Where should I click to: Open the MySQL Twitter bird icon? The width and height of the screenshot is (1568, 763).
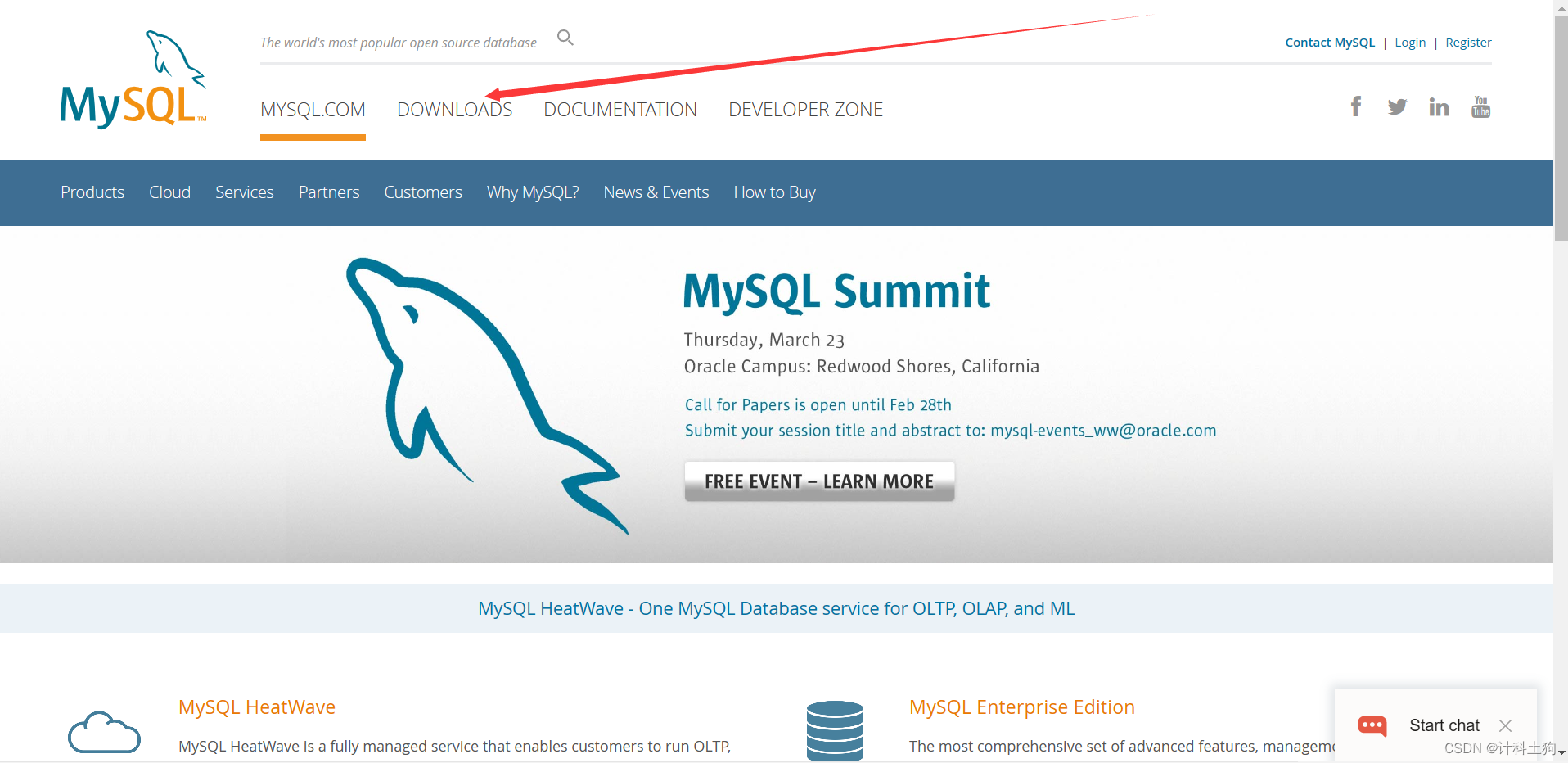pos(1398,106)
